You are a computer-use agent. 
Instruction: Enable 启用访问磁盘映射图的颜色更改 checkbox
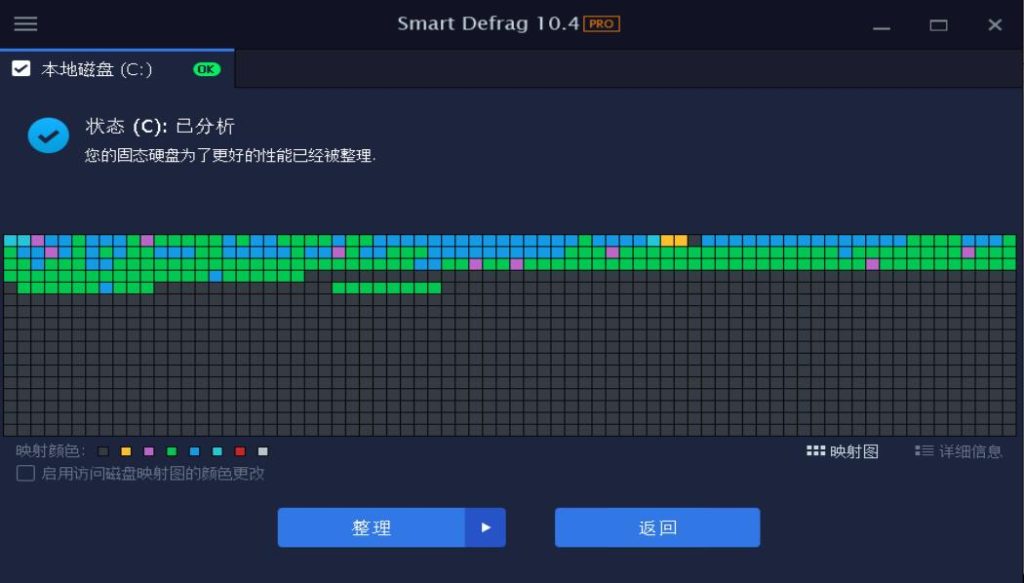tap(25, 473)
